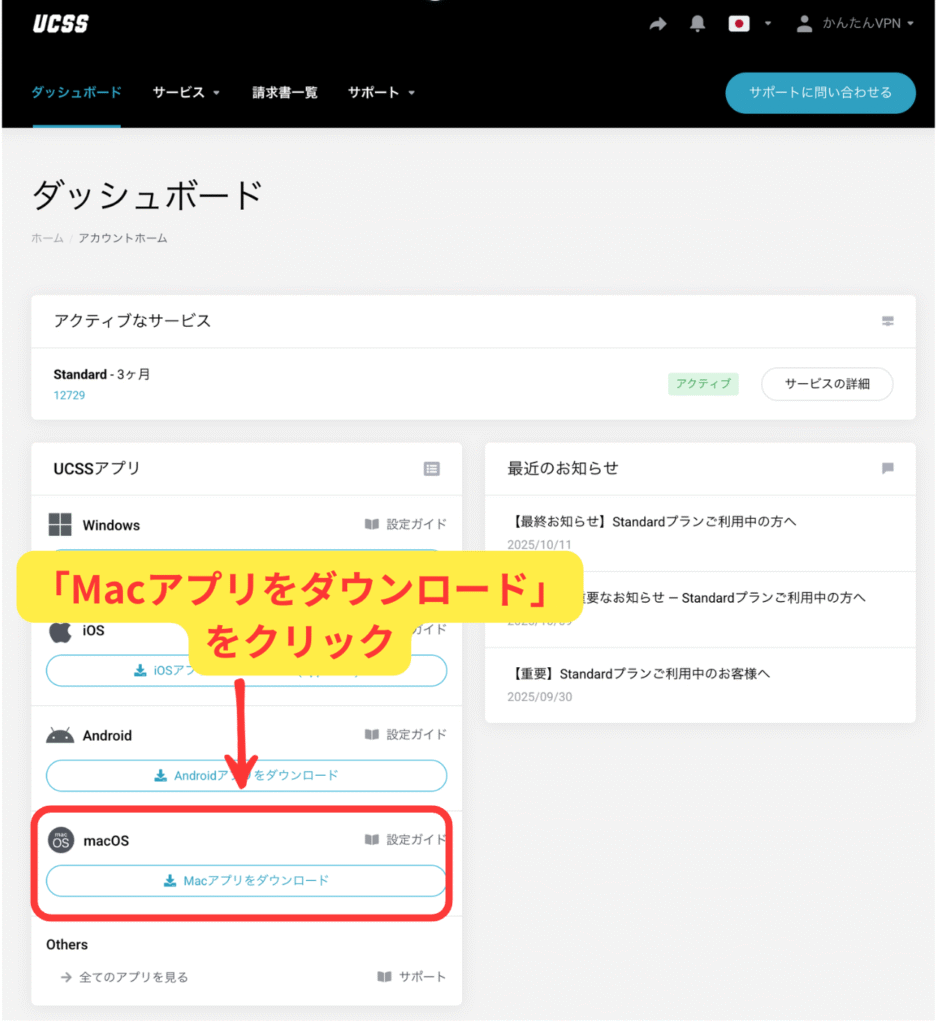Click 全てのアプリを見る link
Viewport: 939px width, 1024px height.
133,977
